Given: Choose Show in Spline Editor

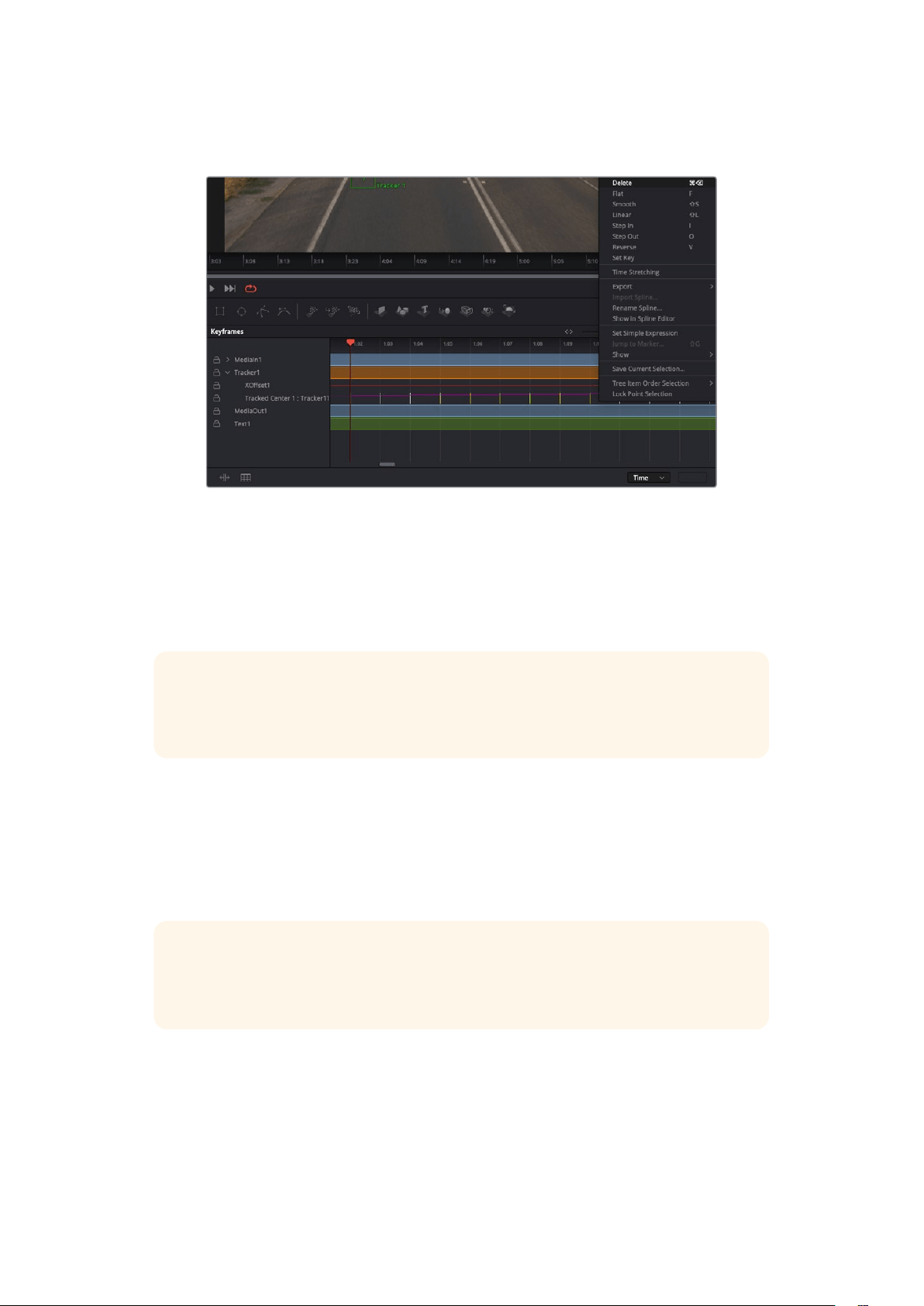Looking at the screenshot, I should 657,319.
